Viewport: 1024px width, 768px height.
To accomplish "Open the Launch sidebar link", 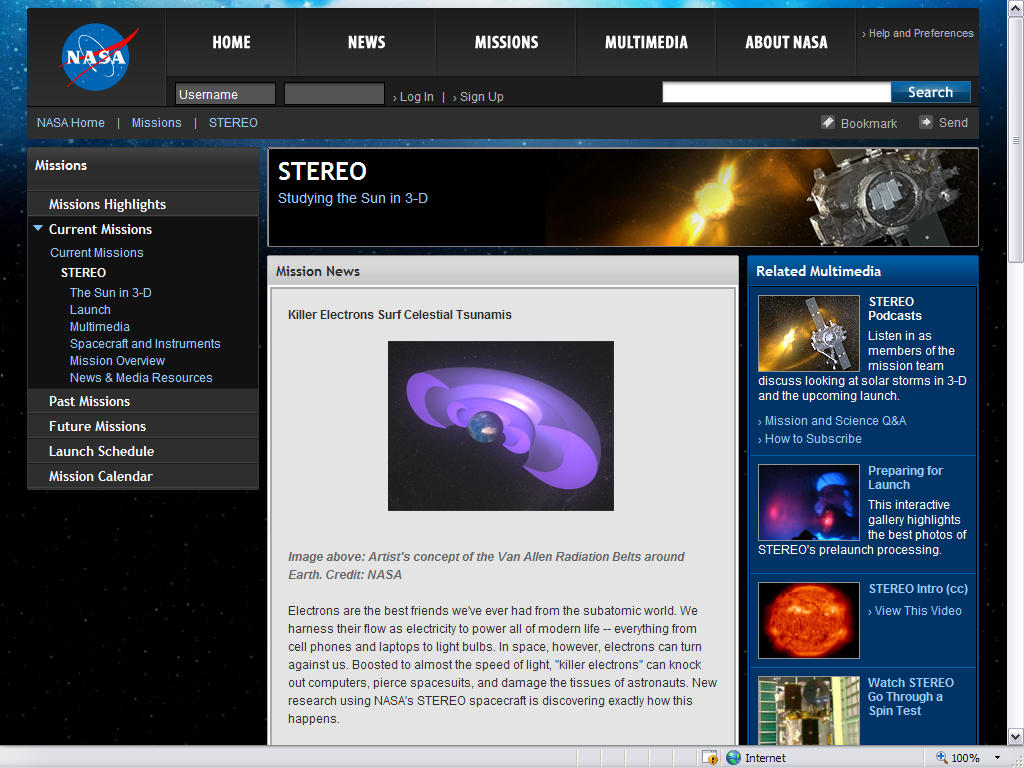I will pyautogui.click(x=90, y=310).
